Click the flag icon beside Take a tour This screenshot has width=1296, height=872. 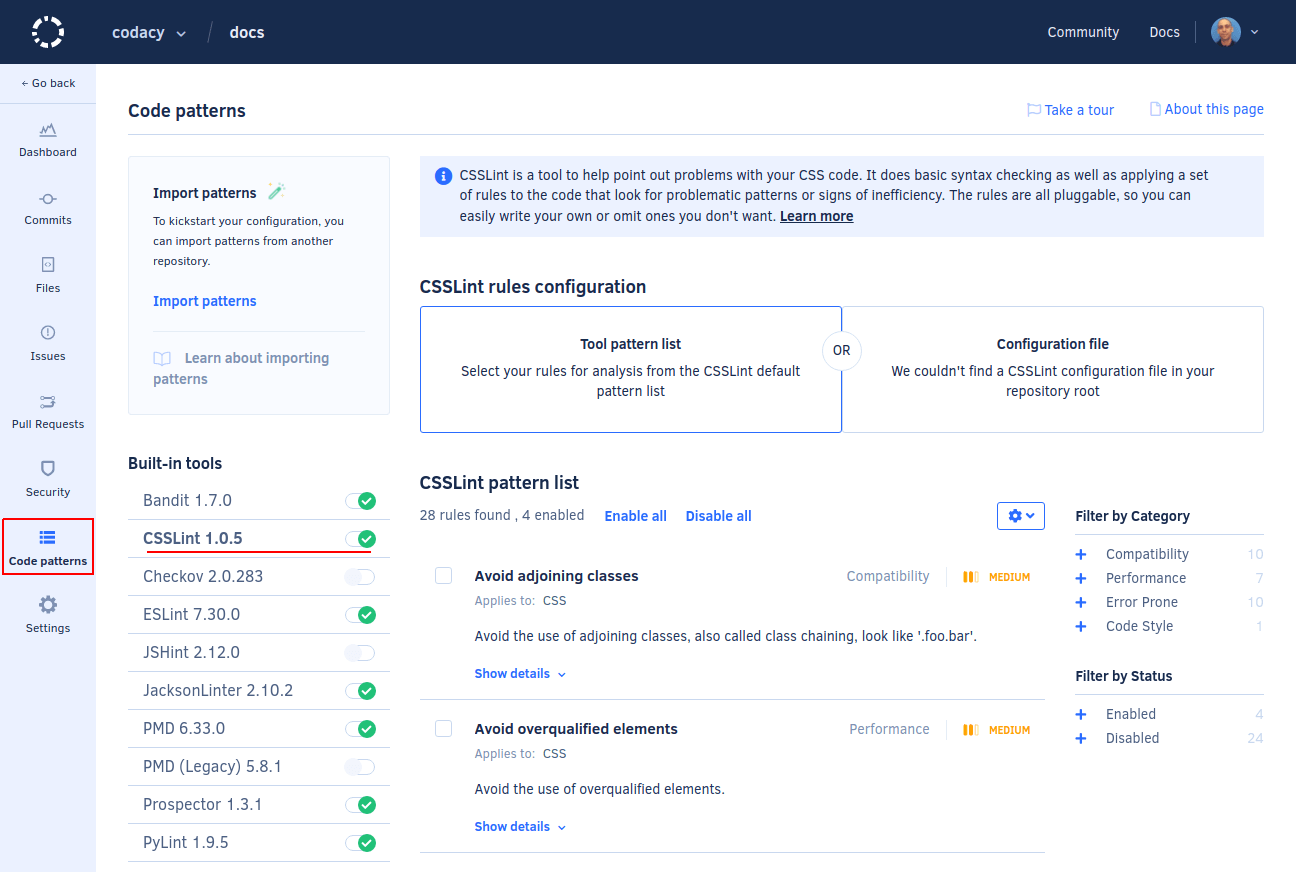click(x=1034, y=110)
